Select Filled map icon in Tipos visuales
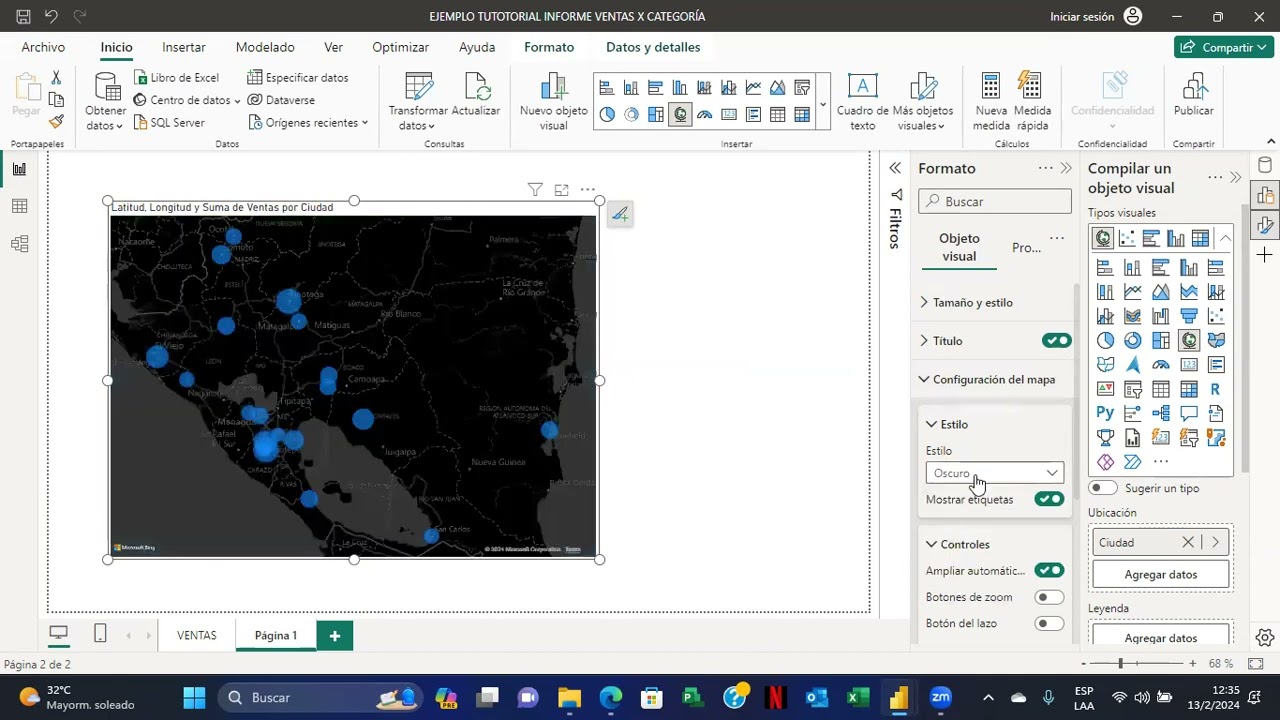Screen dimensions: 1280x720 [1216, 341]
